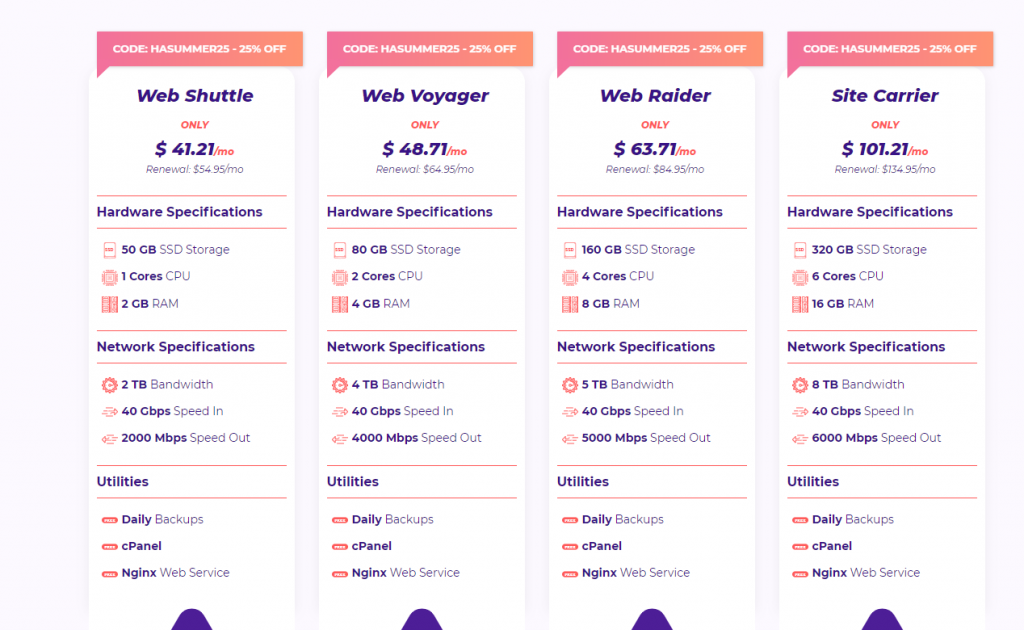Click the CPU cores icon in Web Voyager
Image resolution: width=1024 pixels, height=630 pixels.
pyautogui.click(x=340, y=277)
